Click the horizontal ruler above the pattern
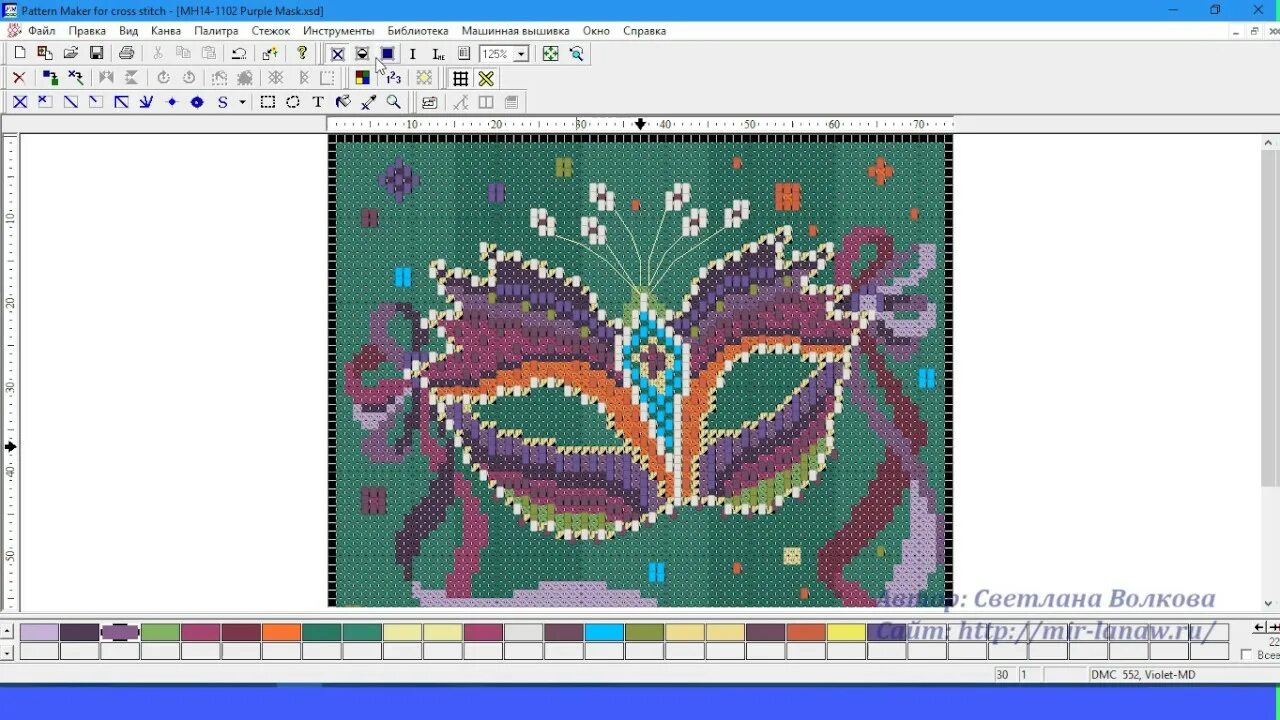Screen dimensions: 1280x720 [640, 124]
